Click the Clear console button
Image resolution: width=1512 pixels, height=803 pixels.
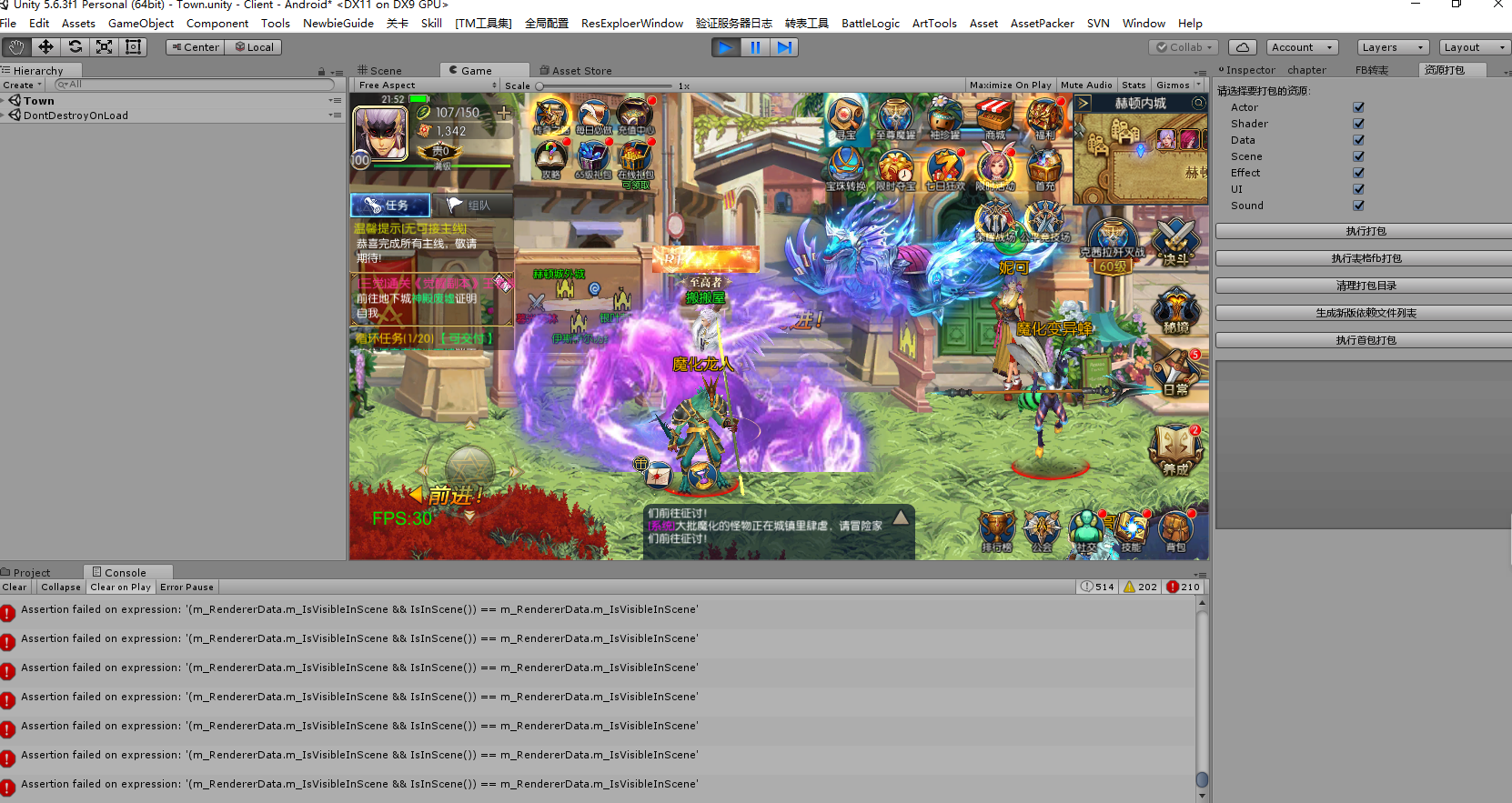15,587
